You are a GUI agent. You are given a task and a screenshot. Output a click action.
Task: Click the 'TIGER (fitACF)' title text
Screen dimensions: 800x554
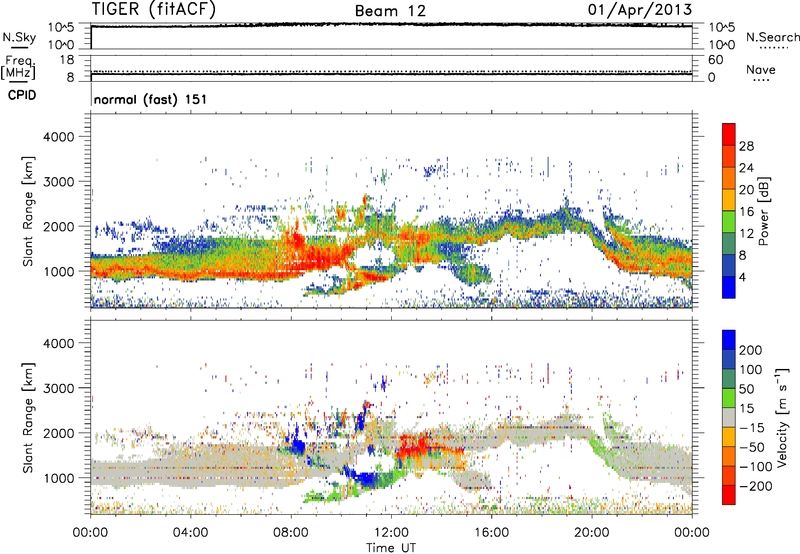click(x=154, y=9)
